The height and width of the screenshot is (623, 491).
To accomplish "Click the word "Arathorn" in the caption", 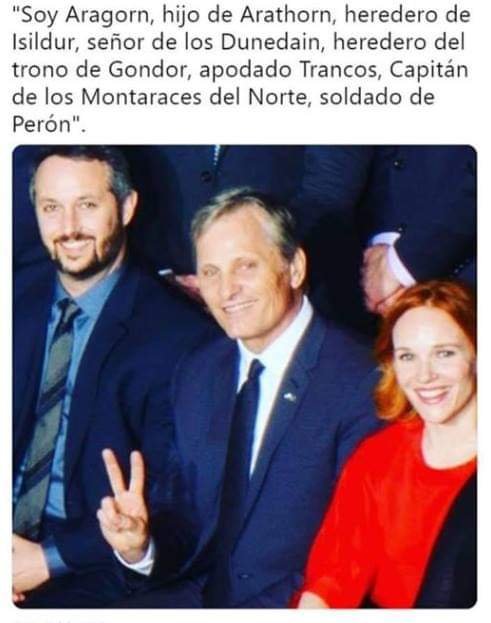I will point(286,15).
